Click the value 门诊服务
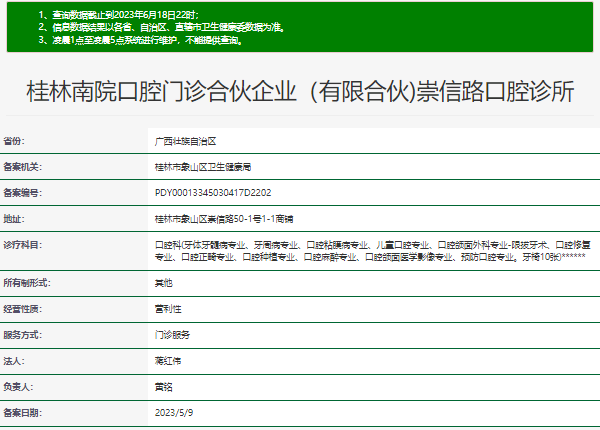600x430 pixels. click(x=172, y=335)
